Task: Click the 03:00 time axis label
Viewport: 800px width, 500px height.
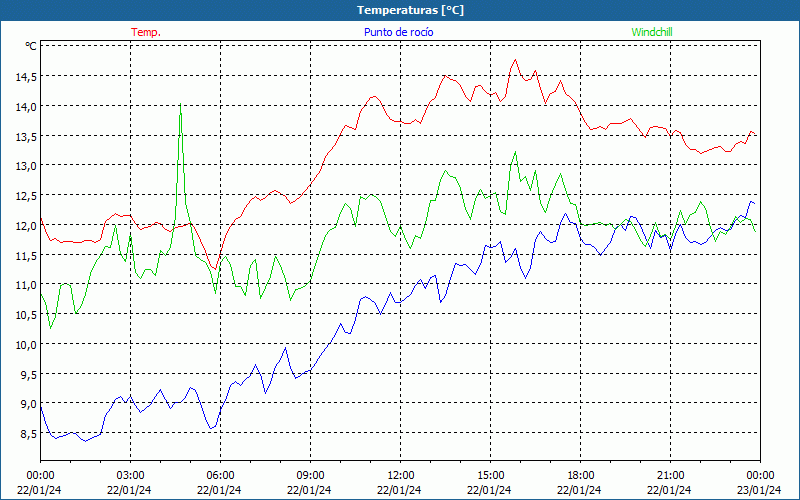Action: click(x=130, y=476)
